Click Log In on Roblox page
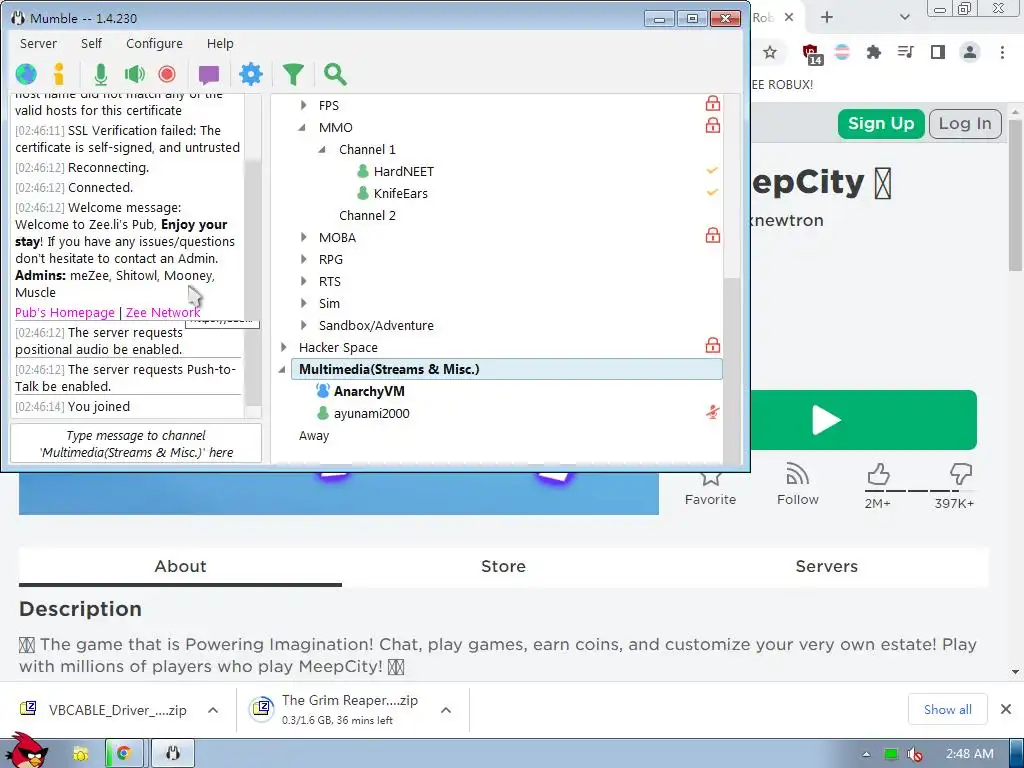Viewport: 1024px width, 768px height. pos(965,124)
